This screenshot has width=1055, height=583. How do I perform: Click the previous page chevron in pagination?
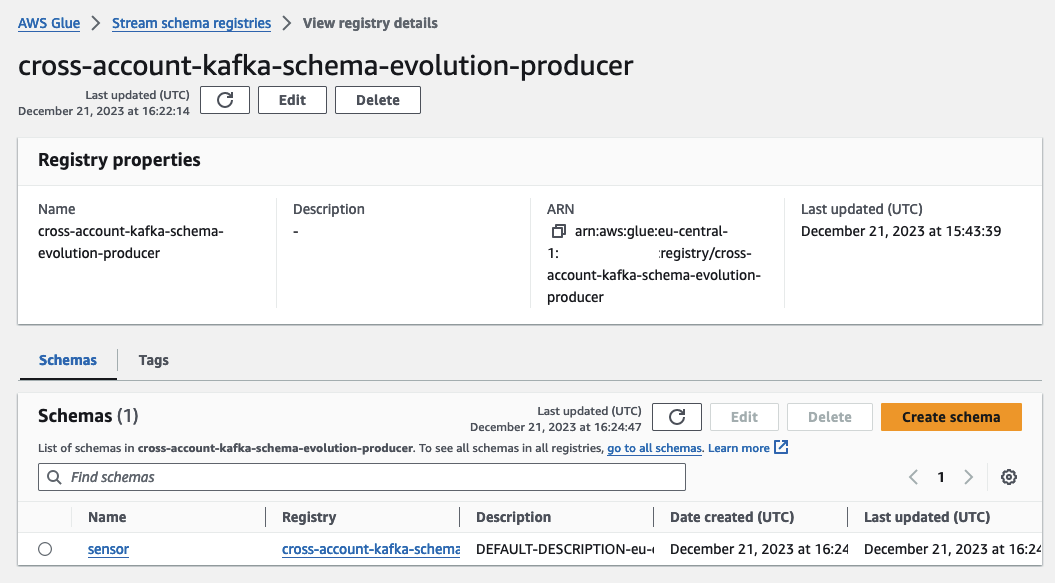click(913, 477)
